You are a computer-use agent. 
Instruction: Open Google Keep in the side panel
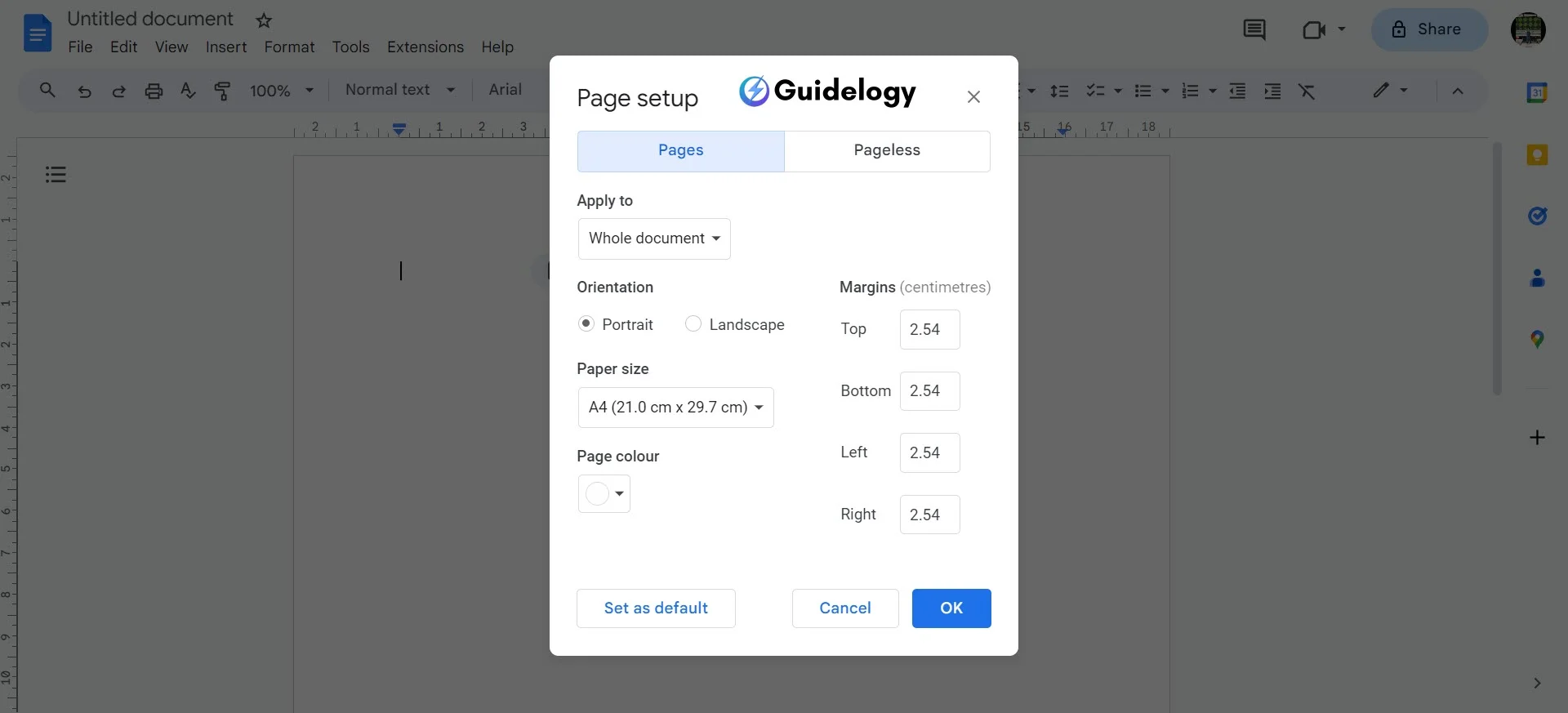tap(1537, 154)
